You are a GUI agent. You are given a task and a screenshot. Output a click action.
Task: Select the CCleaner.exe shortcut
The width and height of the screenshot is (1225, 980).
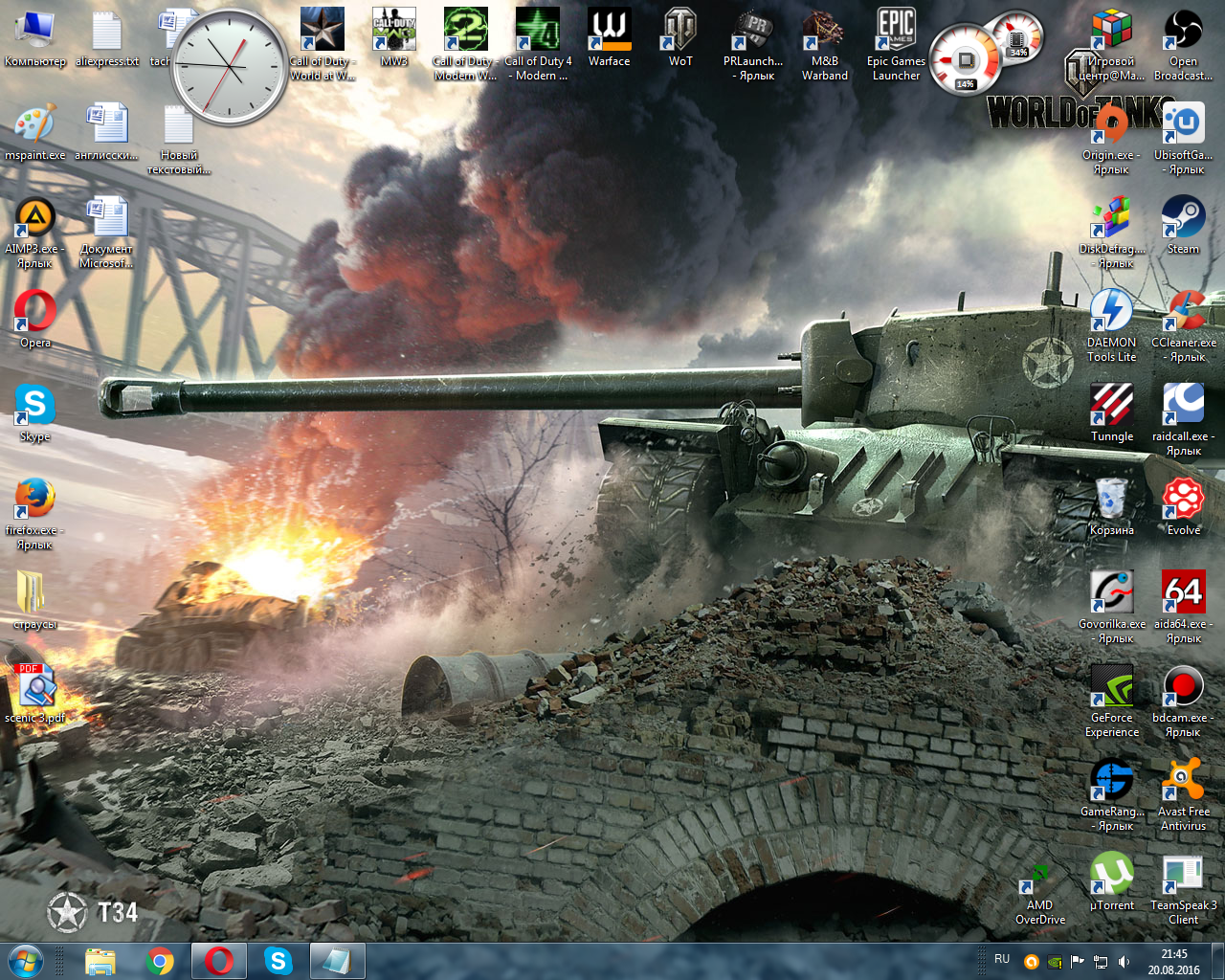click(x=1184, y=327)
